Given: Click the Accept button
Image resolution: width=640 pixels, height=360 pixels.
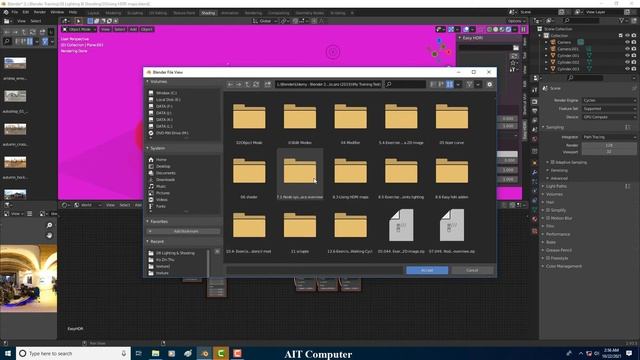Looking at the screenshot, I should (x=427, y=270).
